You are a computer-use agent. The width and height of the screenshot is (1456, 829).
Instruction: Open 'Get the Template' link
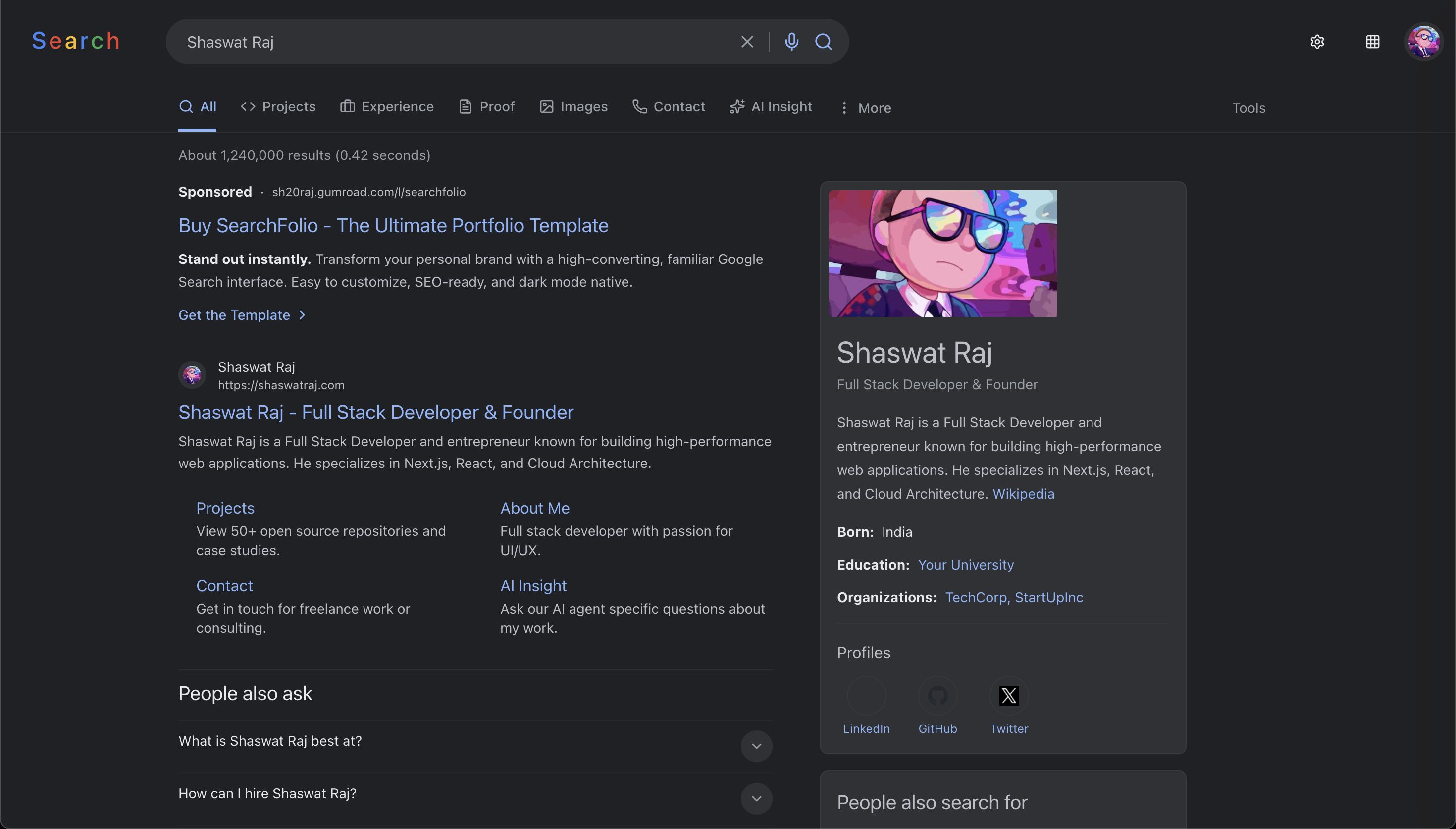point(235,315)
